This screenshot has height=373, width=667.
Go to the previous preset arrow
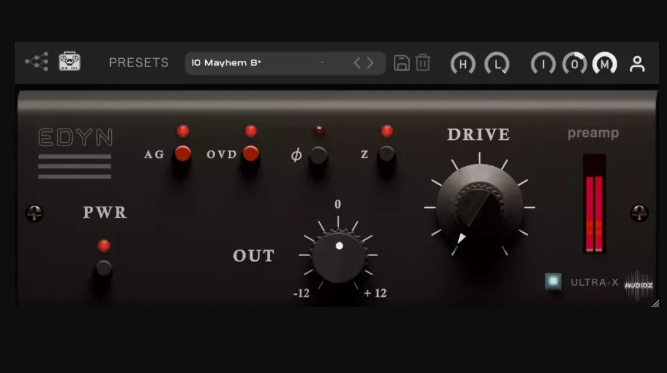coord(357,63)
